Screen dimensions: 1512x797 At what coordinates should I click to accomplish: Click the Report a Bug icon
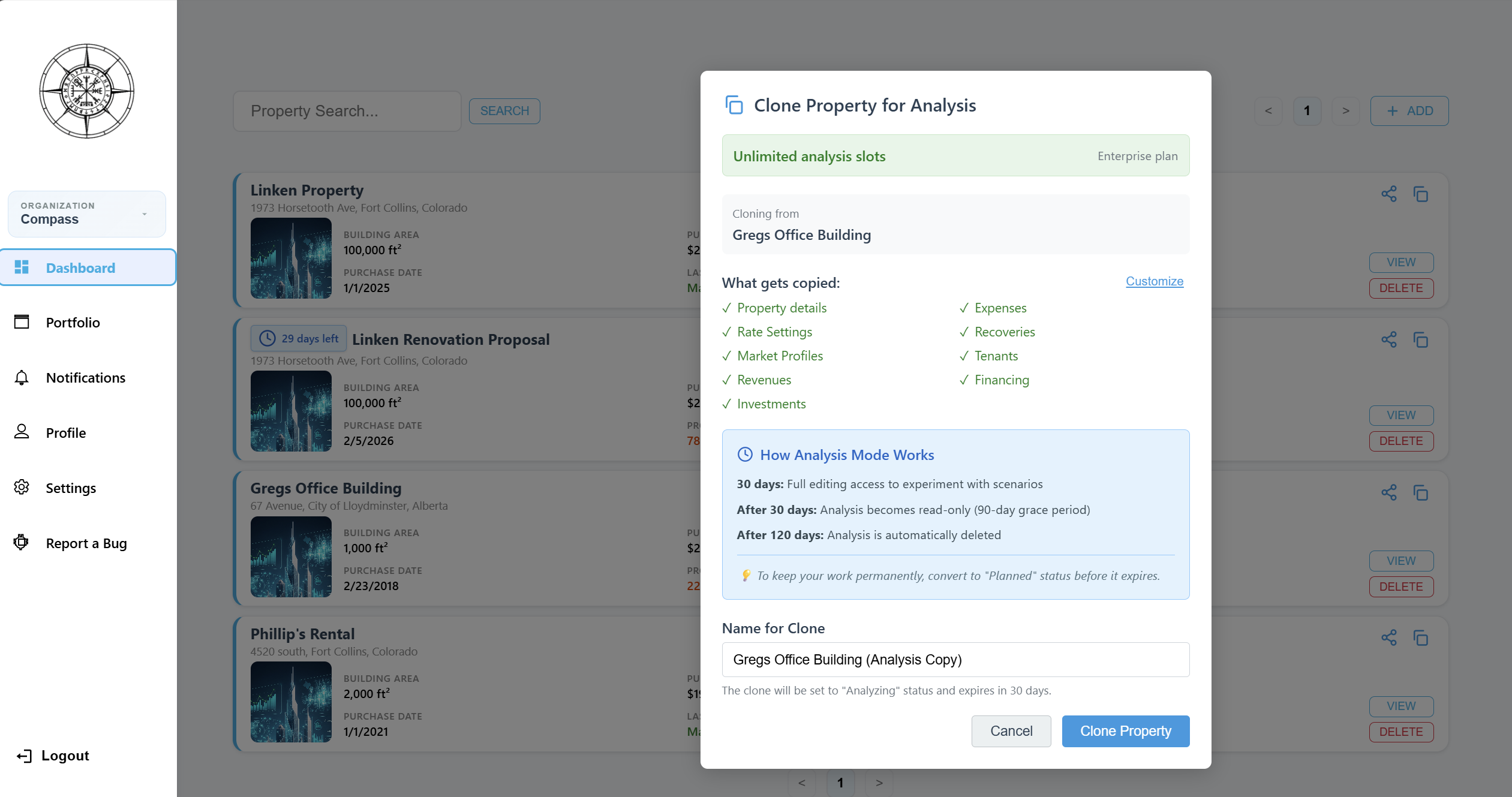click(x=22, y=543)
